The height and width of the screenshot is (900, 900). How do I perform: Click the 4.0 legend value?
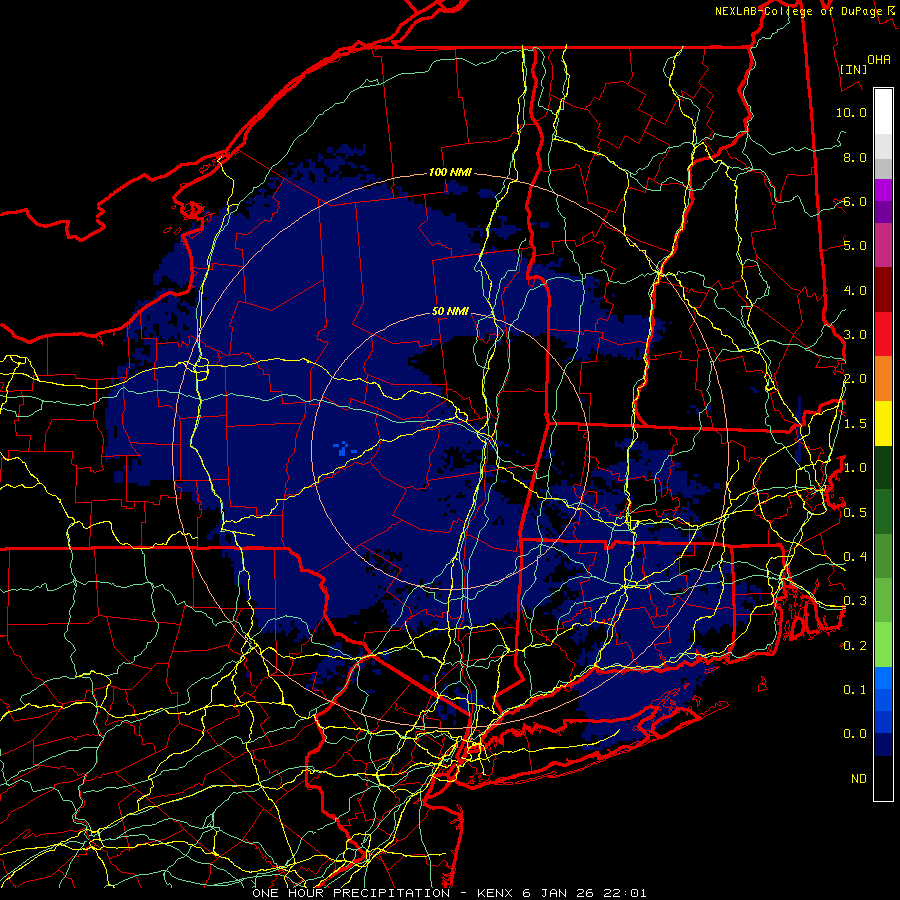pyautogui.click(x=855, y=290)
